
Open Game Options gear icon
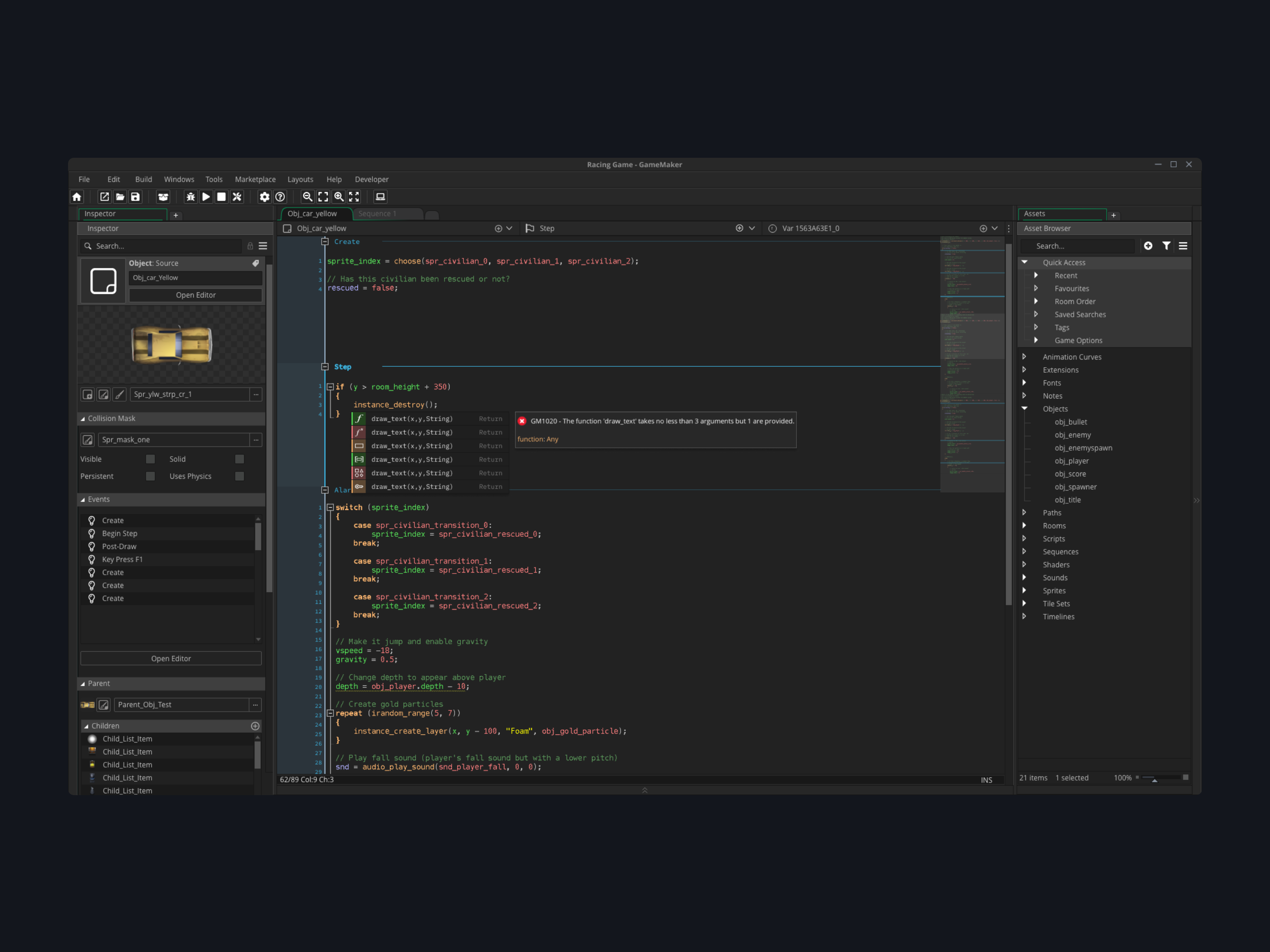pos(264,197)
